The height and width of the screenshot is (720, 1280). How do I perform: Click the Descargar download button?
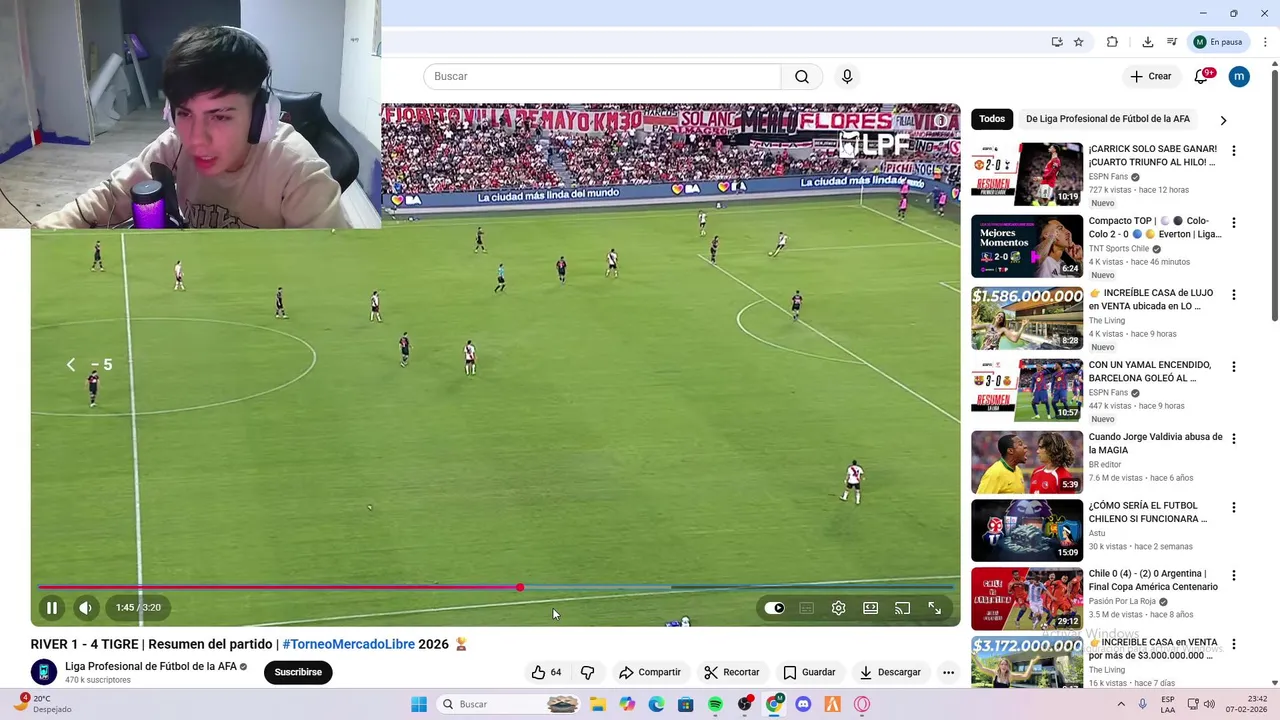[x=890, y=672]
